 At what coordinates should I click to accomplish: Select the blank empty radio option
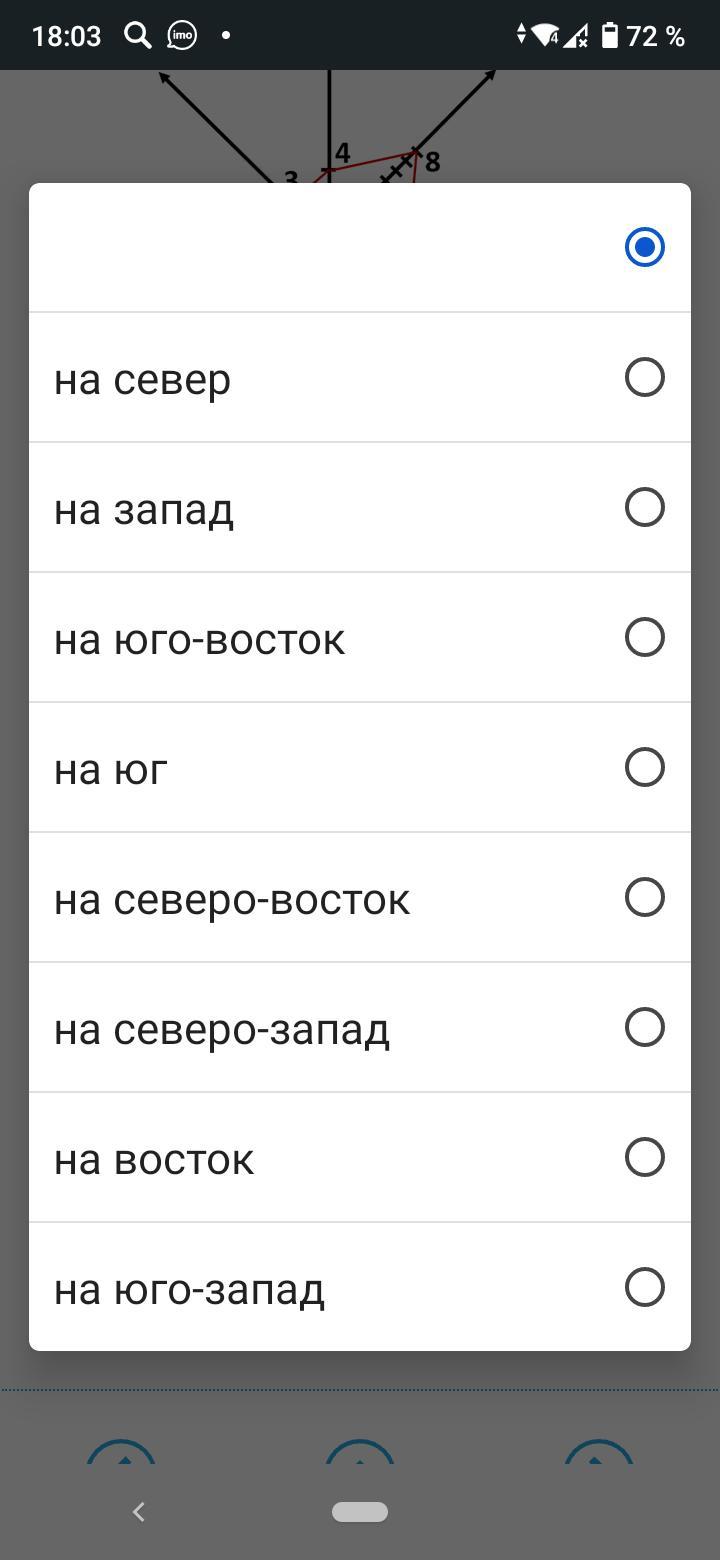tap(644, 247)
